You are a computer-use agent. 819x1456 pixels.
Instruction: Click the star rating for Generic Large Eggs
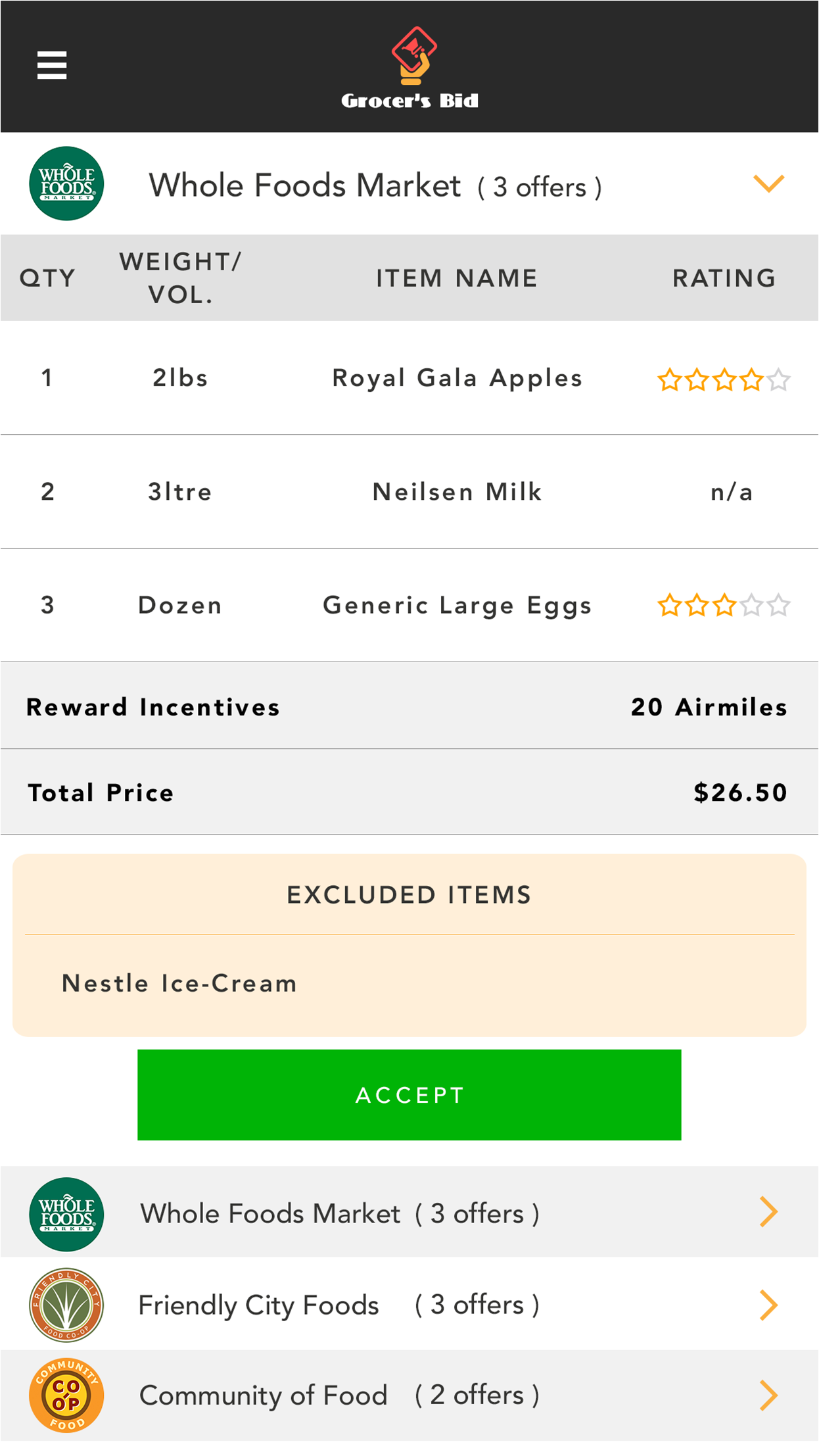tap(723, 605)
